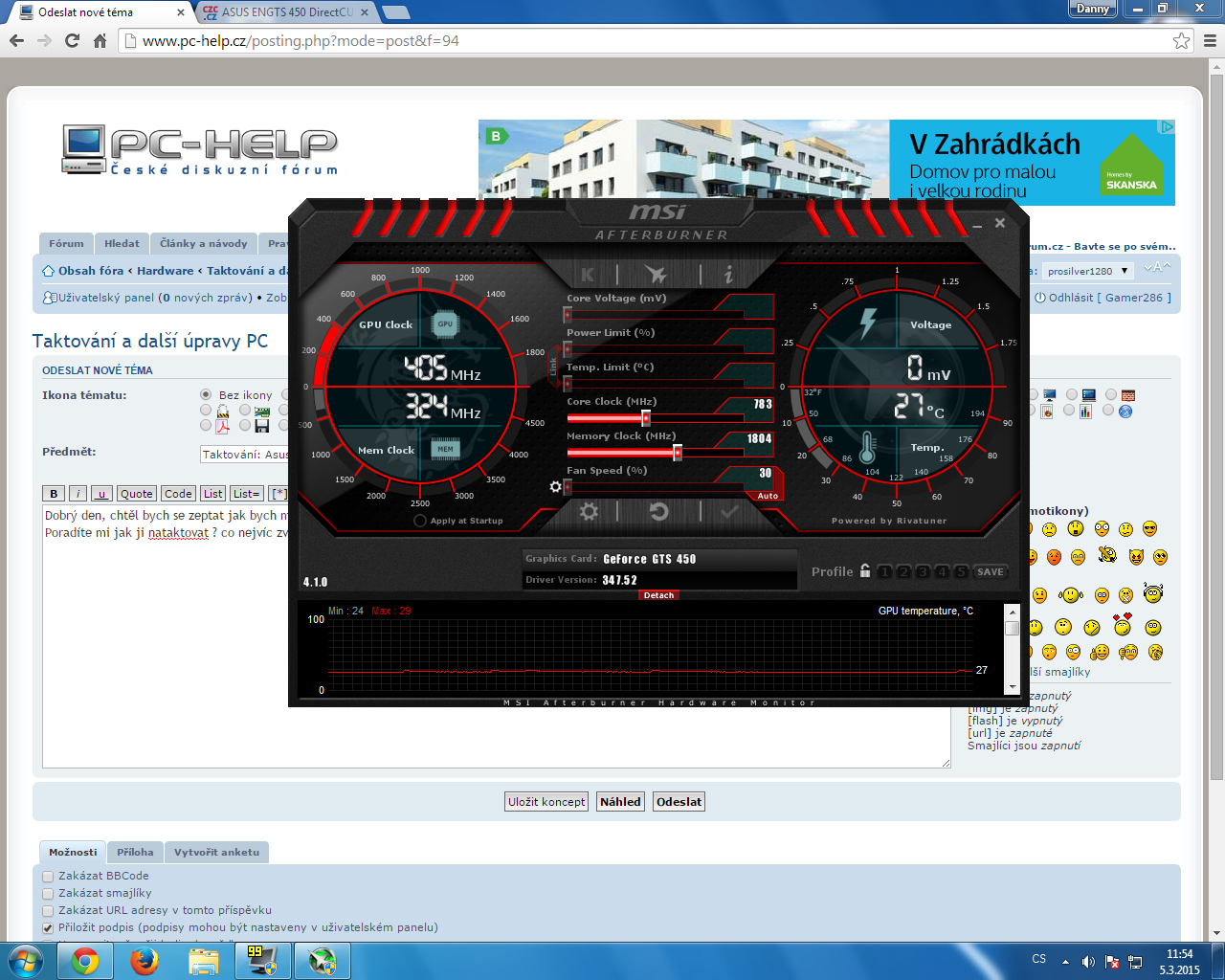Screen dimensions: 1225x980
Task: Go to the browser home page icon
Action: pyautogui.click(x=100, y=41)
